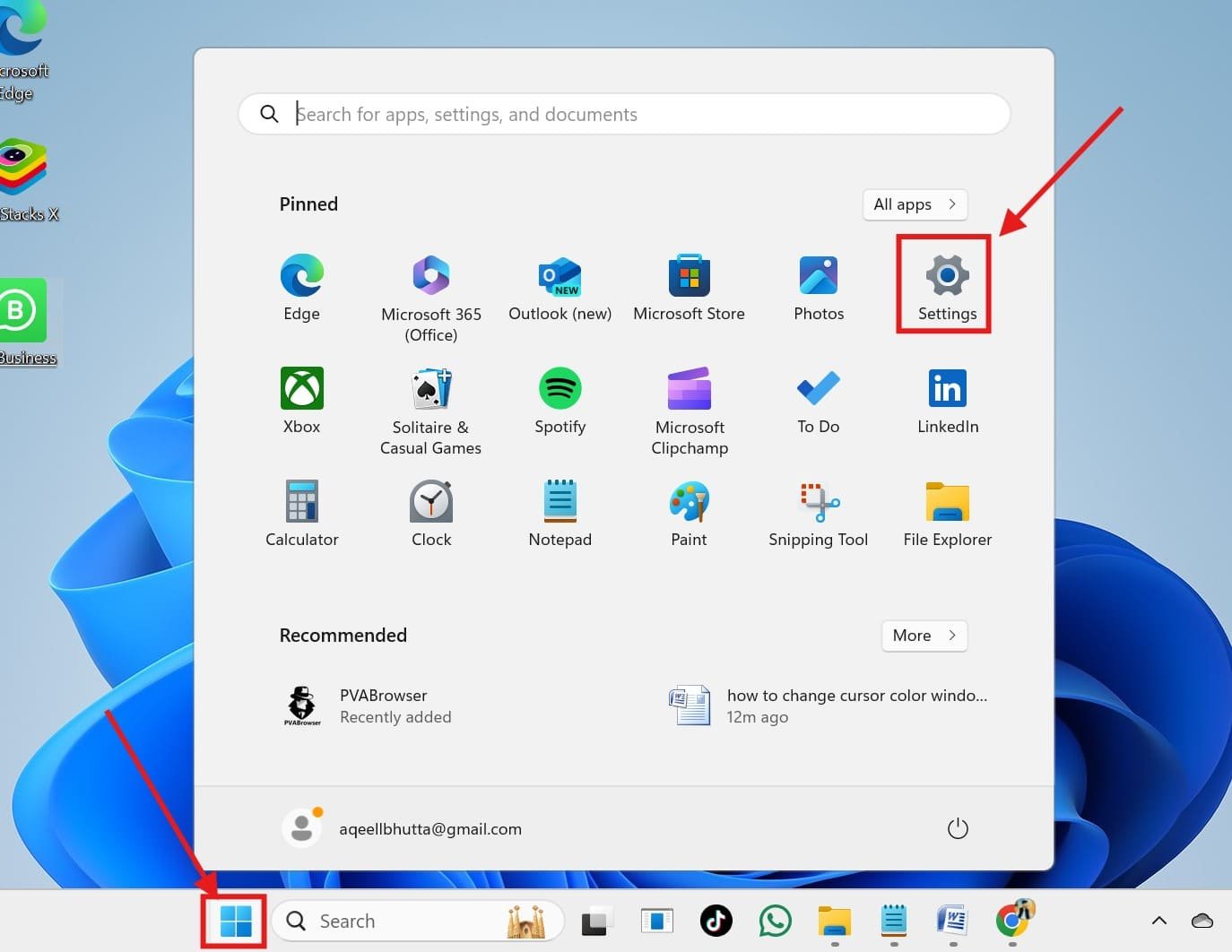Screen dimensions: 1232x952
Task: Open Outlook (new) mail app
Action: 560,287
